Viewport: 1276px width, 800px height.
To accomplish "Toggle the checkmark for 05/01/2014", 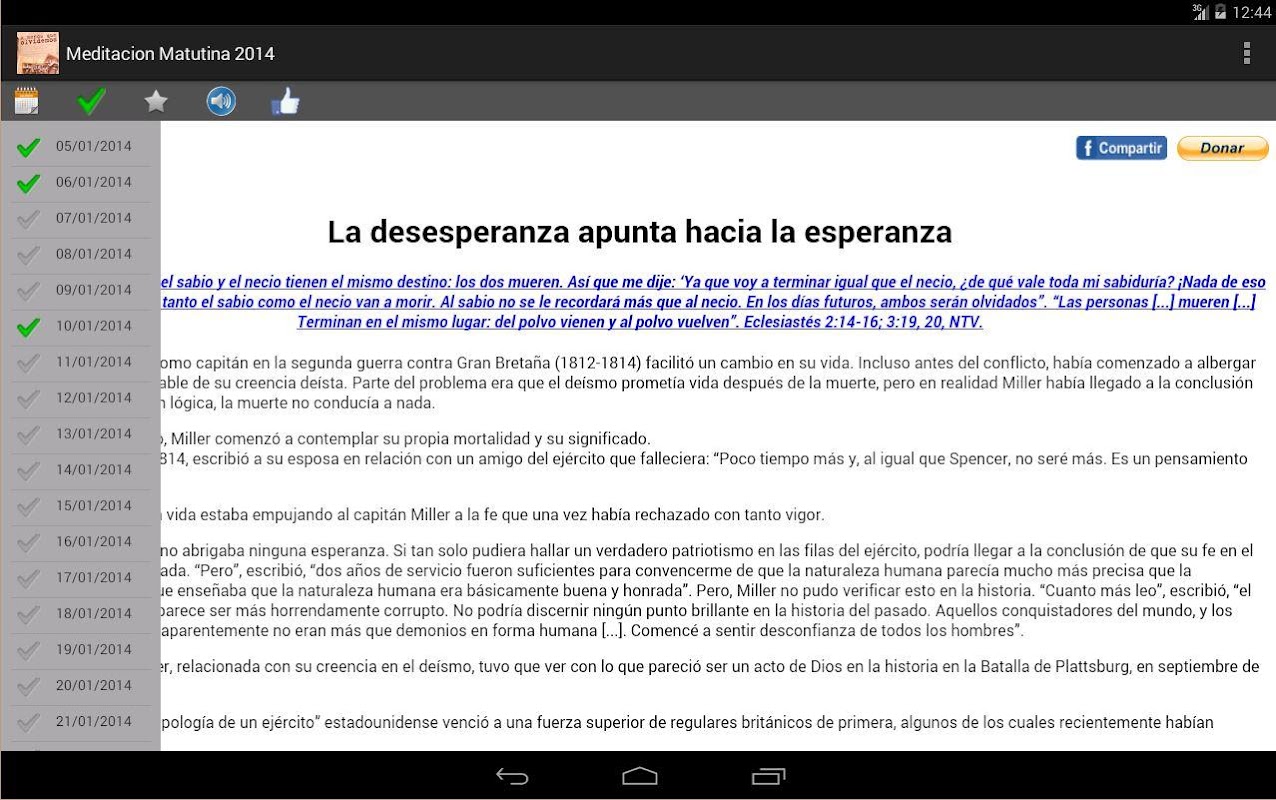I will point(29,147).
